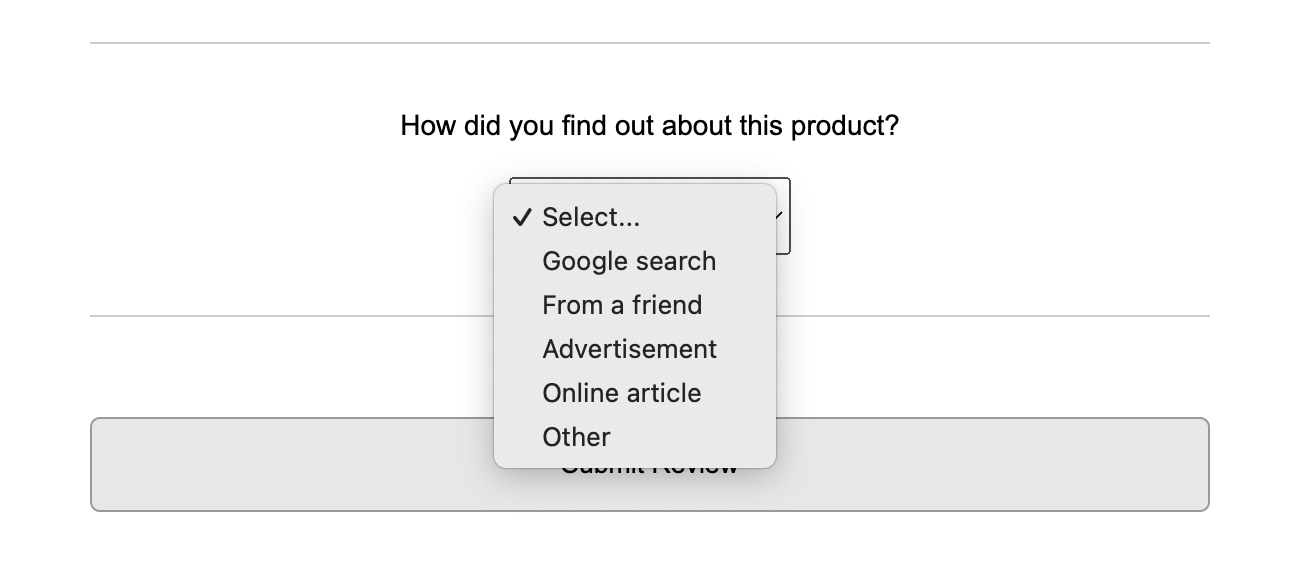Click the 'Submit Review' text below the popup
The width and height of the screenshot is (1302, 586).
(x=650, y=471)
